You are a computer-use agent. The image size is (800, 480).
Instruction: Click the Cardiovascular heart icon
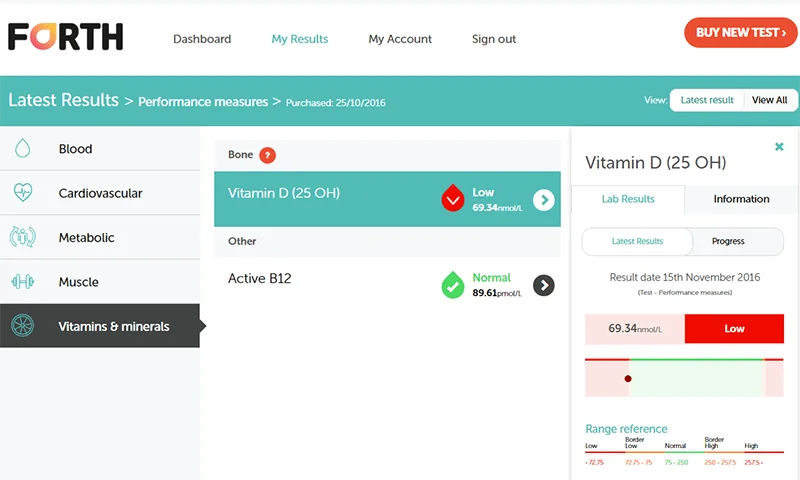(x=22, y=193)
